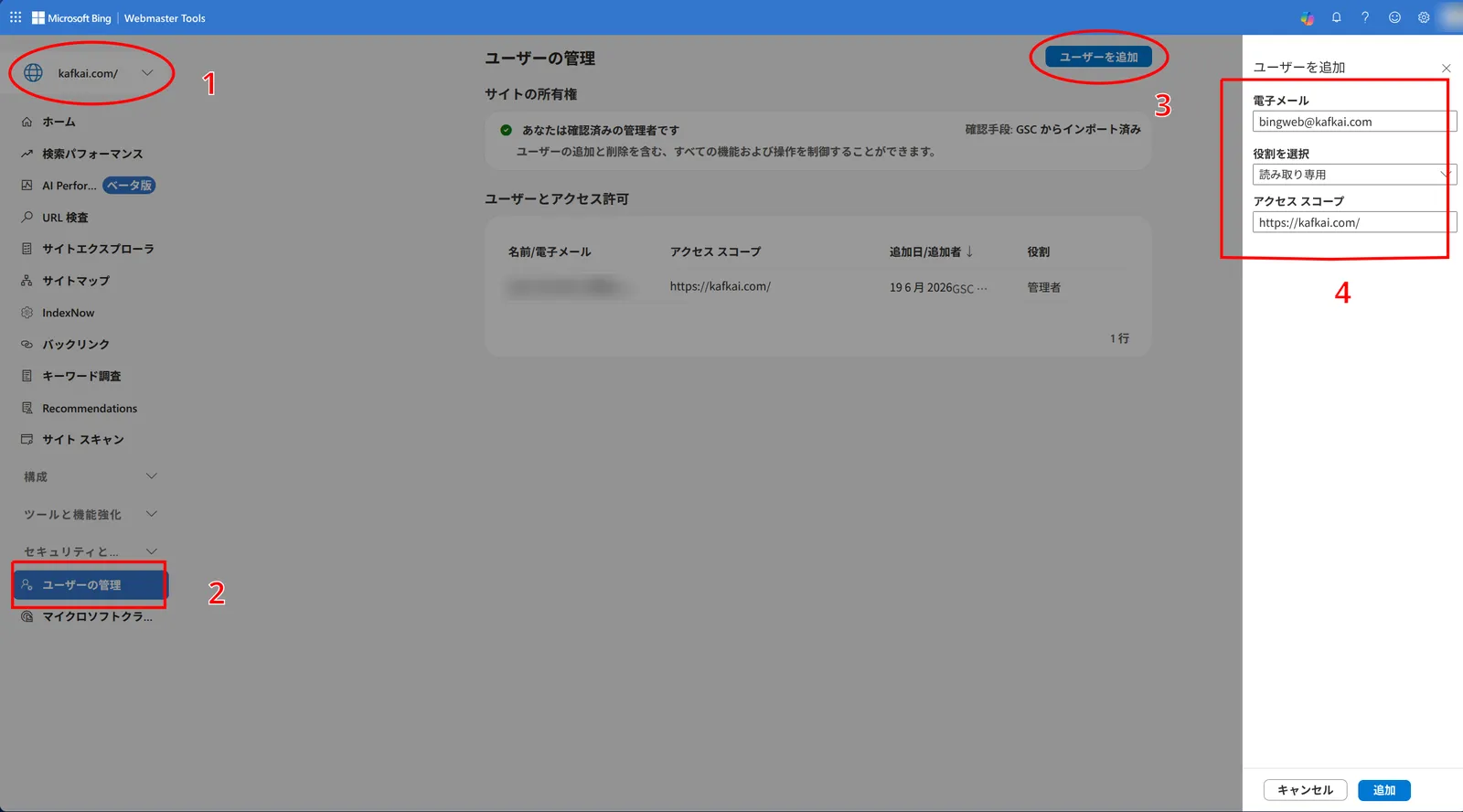Image resolution: width=1463 pixels, height=812 pixels.
Task: Sort by 追加日/追加者 column header
Action: (931, 251)
